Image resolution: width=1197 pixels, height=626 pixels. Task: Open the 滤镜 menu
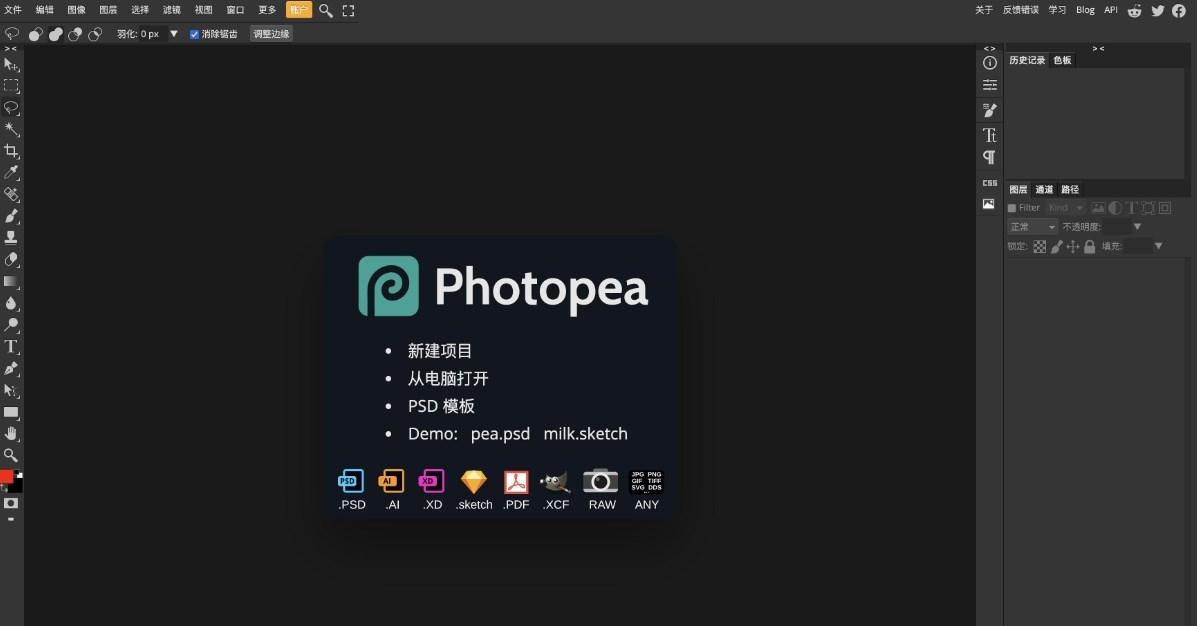click(171, 10)
